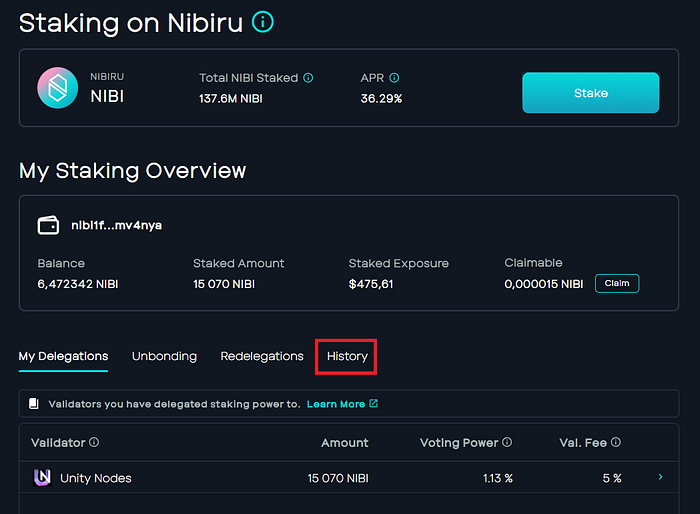The height and width of the screenshot is (514, 700).
Task: Click the Stake button
Action: coord(591,92)
